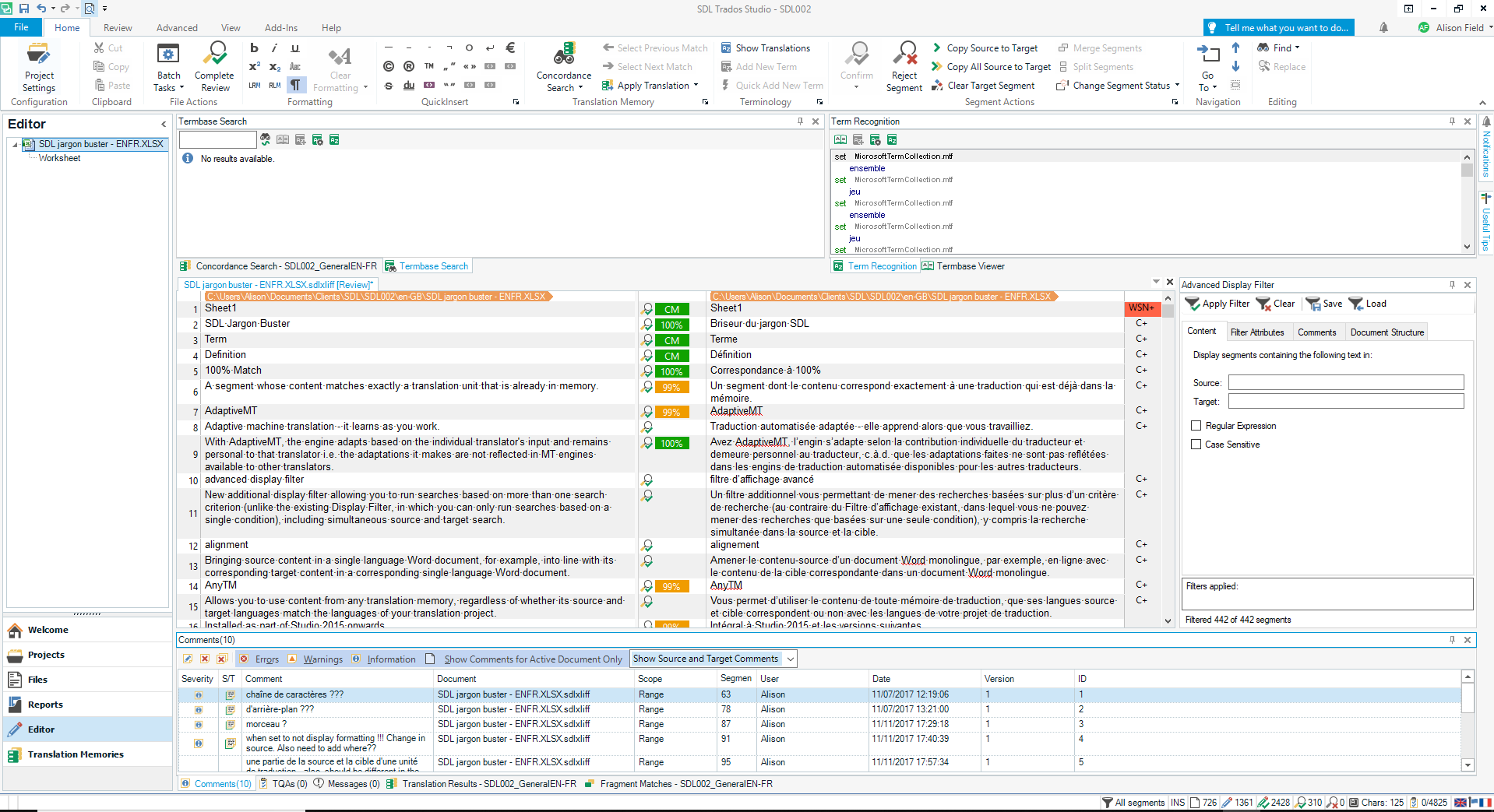Image resolution: width=1494 pixels, height=812 pixels.
Task: Toggle Show Comments for Active Document Only
Action: (524, 659)
